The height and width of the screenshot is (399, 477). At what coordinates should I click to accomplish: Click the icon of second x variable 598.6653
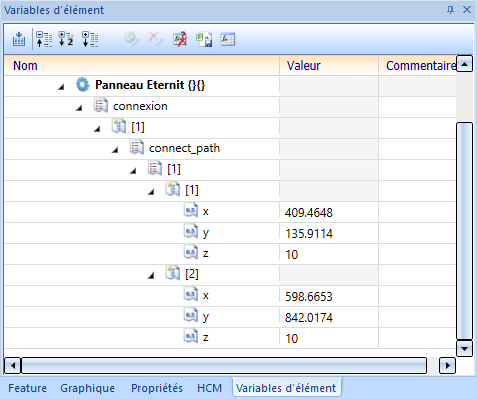point(190,295)
